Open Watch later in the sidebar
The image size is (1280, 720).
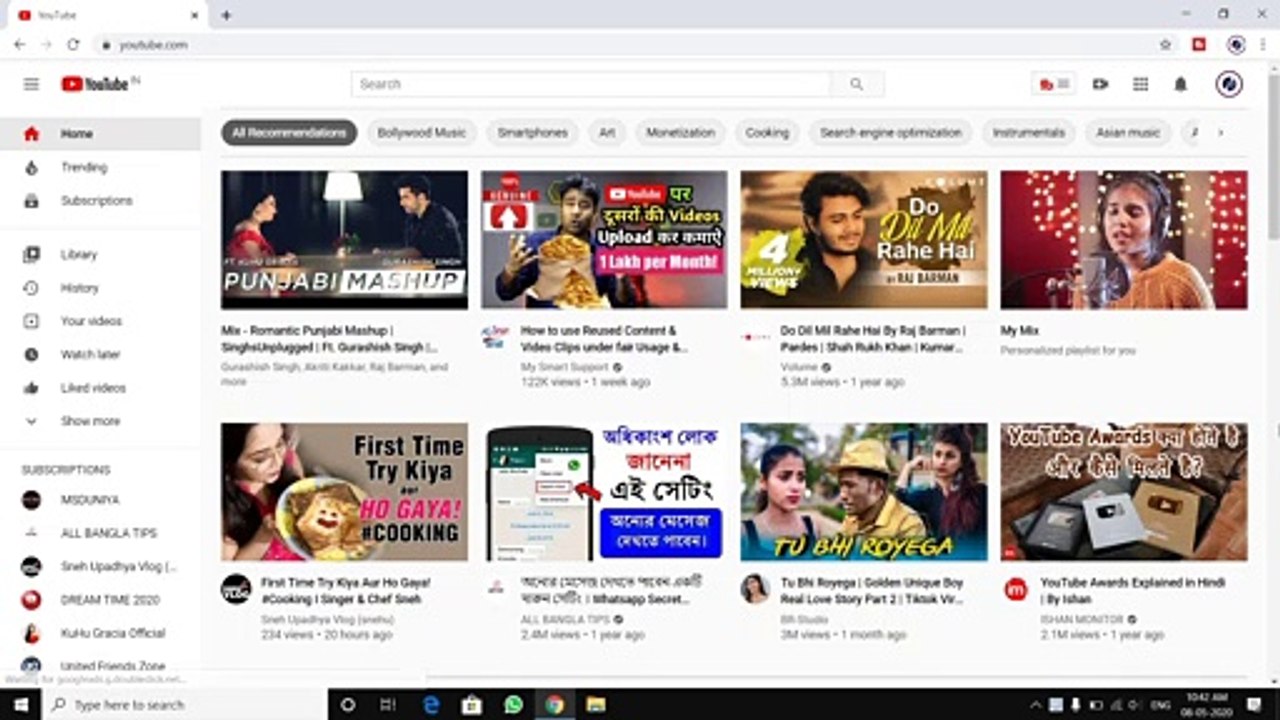coord(100,354)
